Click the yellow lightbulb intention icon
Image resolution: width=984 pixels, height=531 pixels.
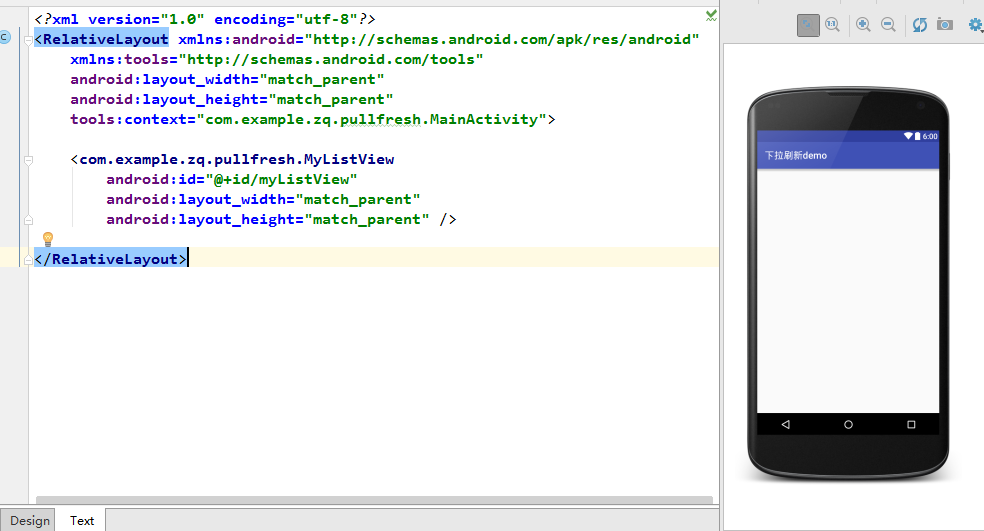[48, 239]
